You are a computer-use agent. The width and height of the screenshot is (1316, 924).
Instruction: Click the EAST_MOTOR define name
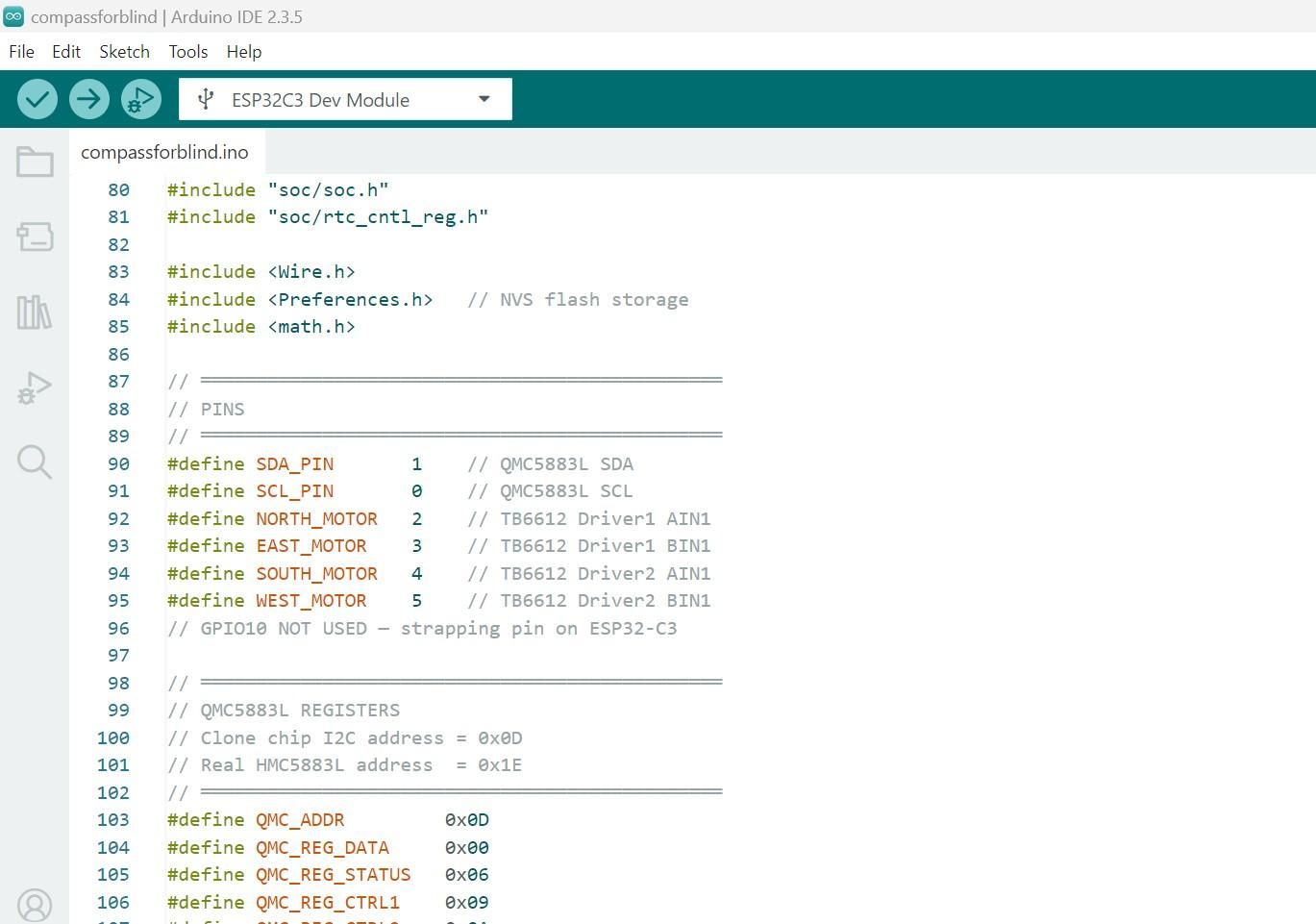(x=311, y=545)
